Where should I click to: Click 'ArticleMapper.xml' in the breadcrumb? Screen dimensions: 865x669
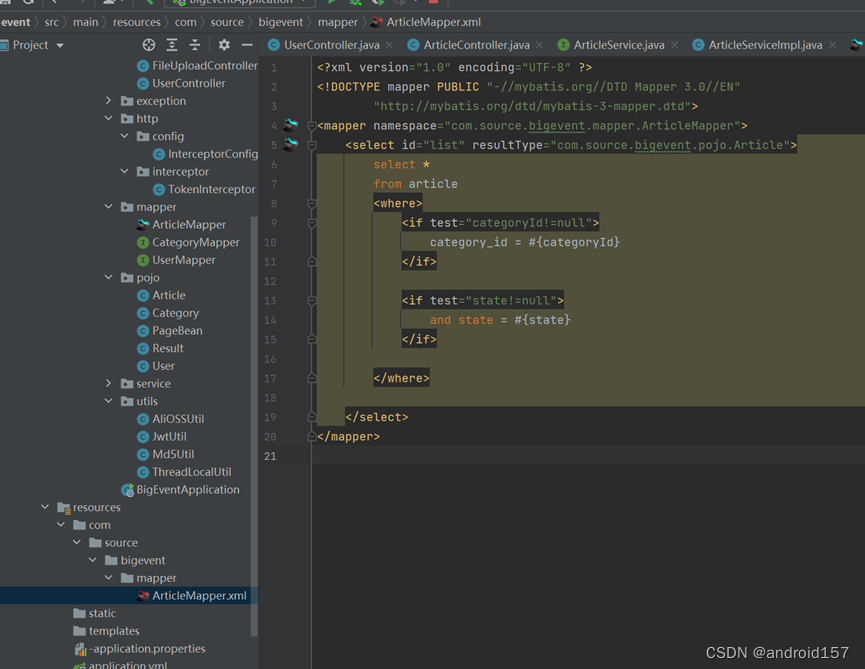click(x=434, y=22)
